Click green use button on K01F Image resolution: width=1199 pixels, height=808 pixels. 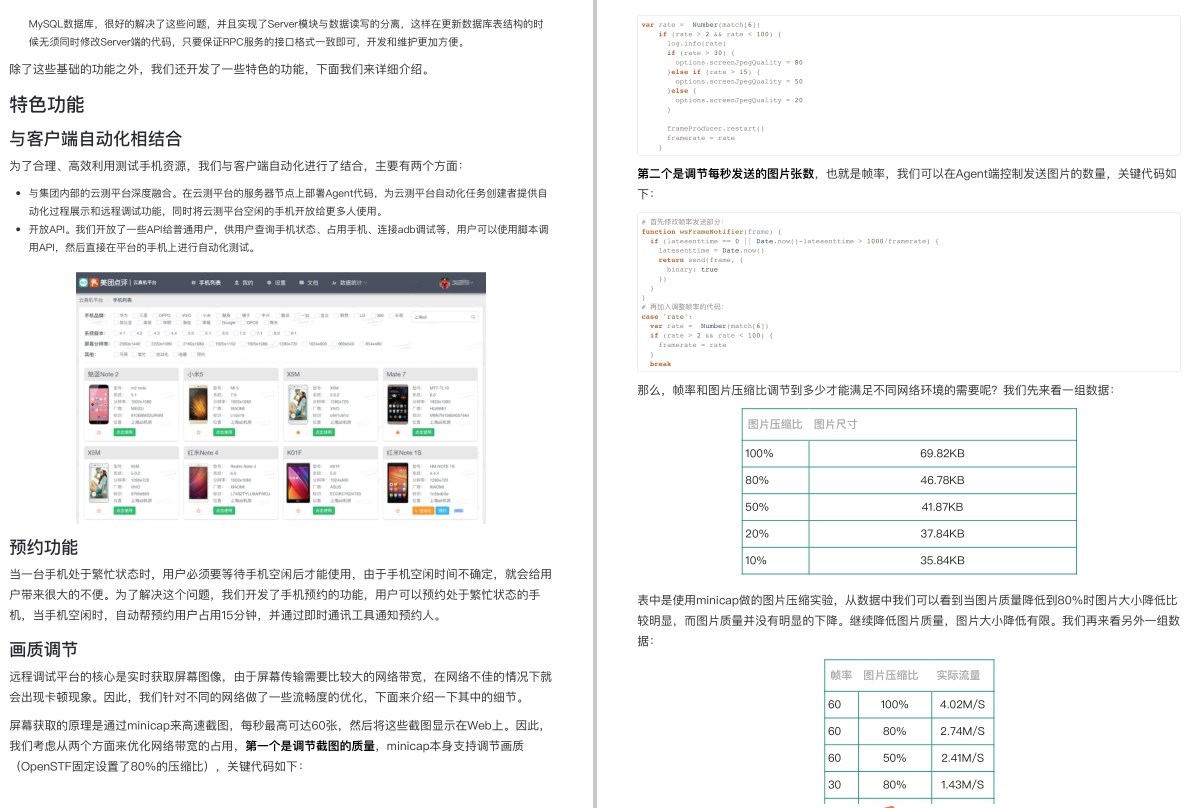pos(323,511)
